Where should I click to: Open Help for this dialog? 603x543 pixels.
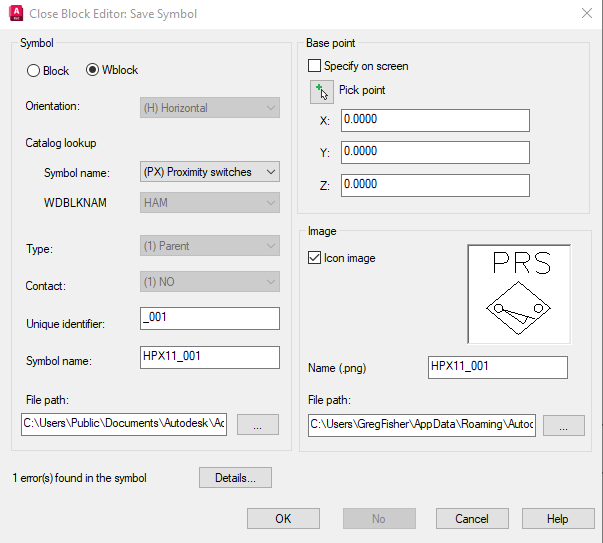click(558, 519)
